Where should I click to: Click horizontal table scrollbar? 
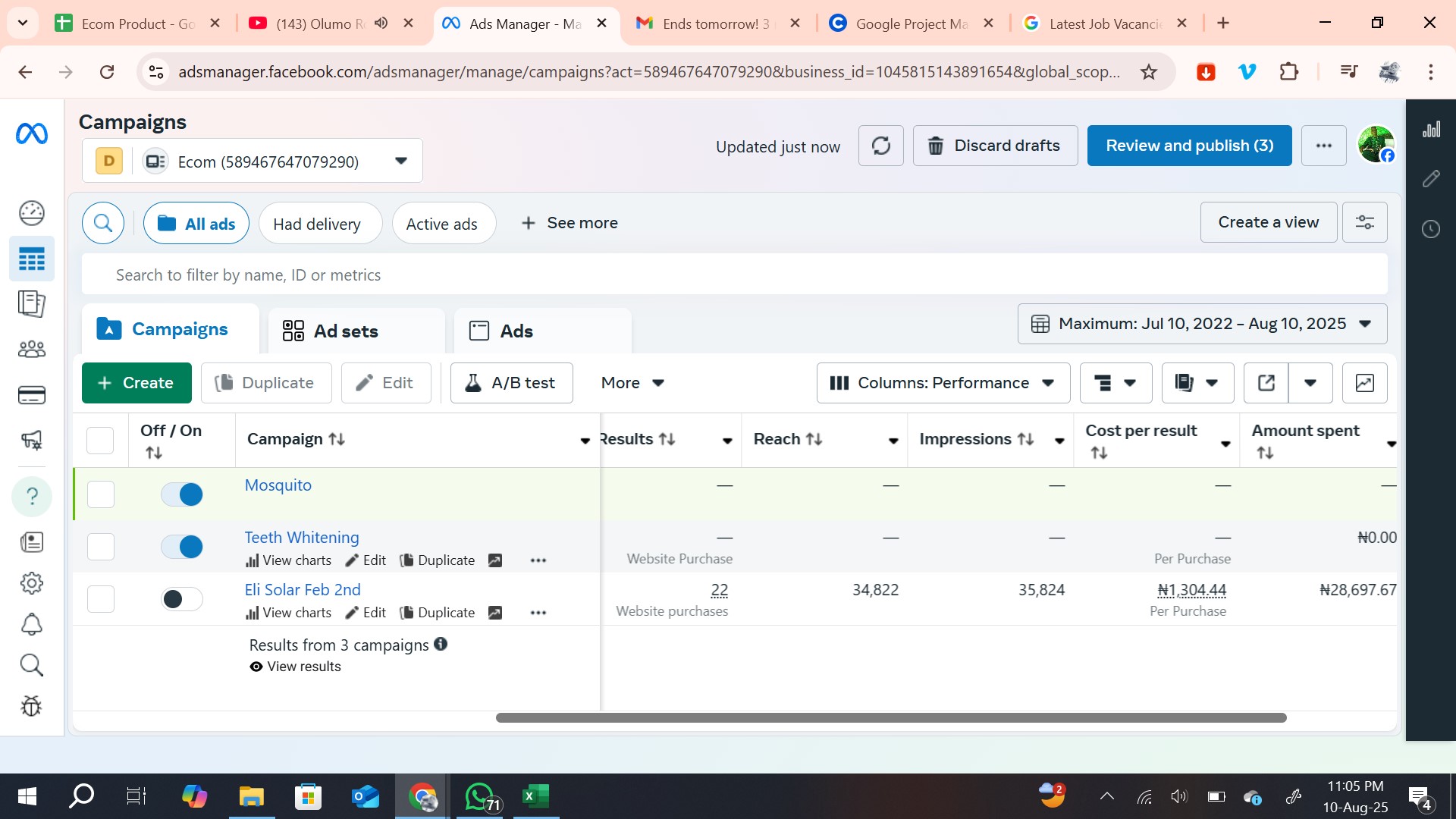point(891,717)
